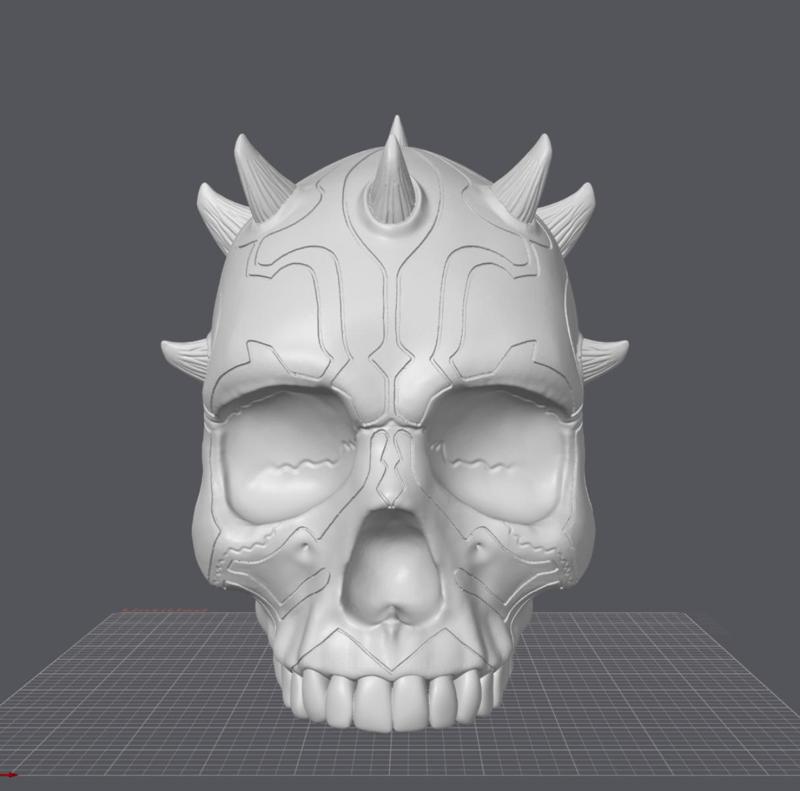Select the horned skull 3D model
800x791 pixels.
click(394, 424)
